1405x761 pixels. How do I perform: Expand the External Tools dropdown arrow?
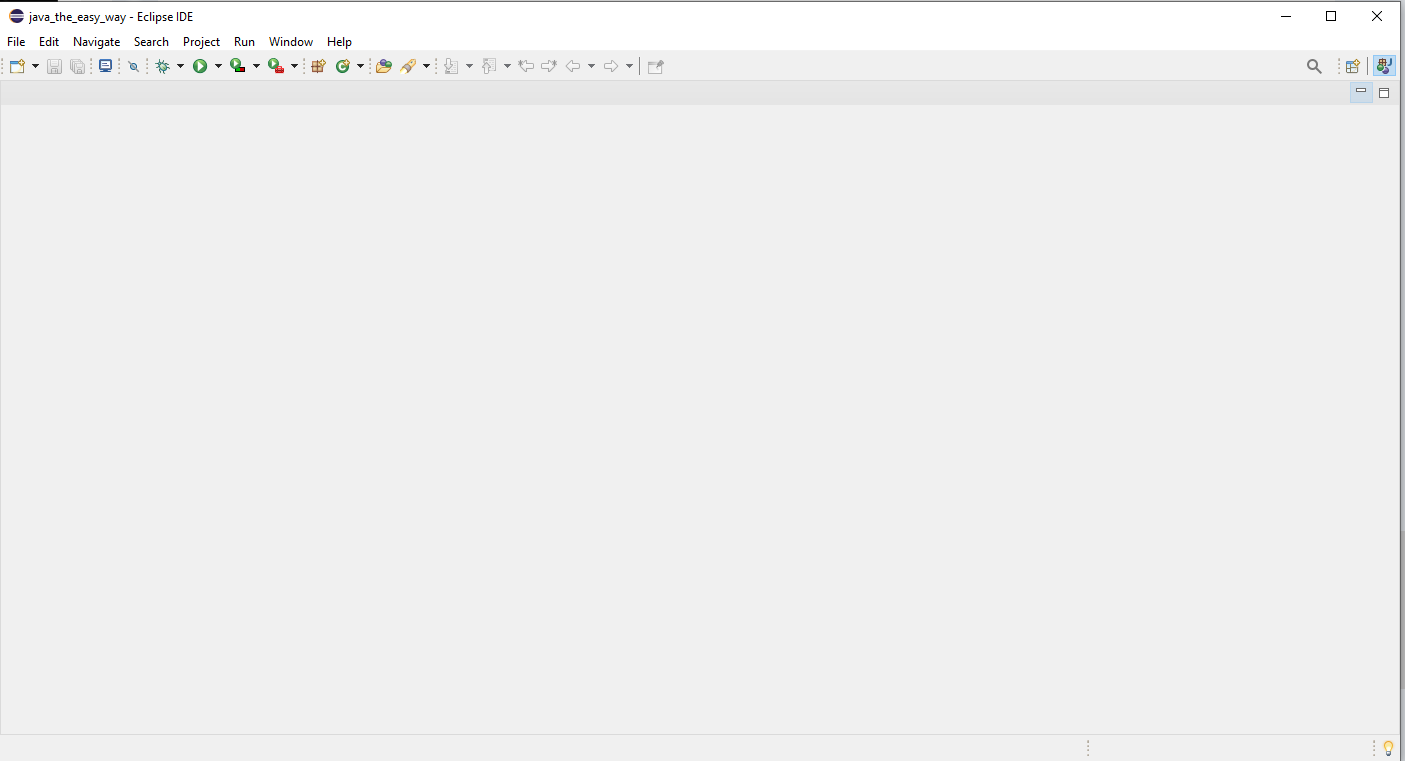point(294,66)
